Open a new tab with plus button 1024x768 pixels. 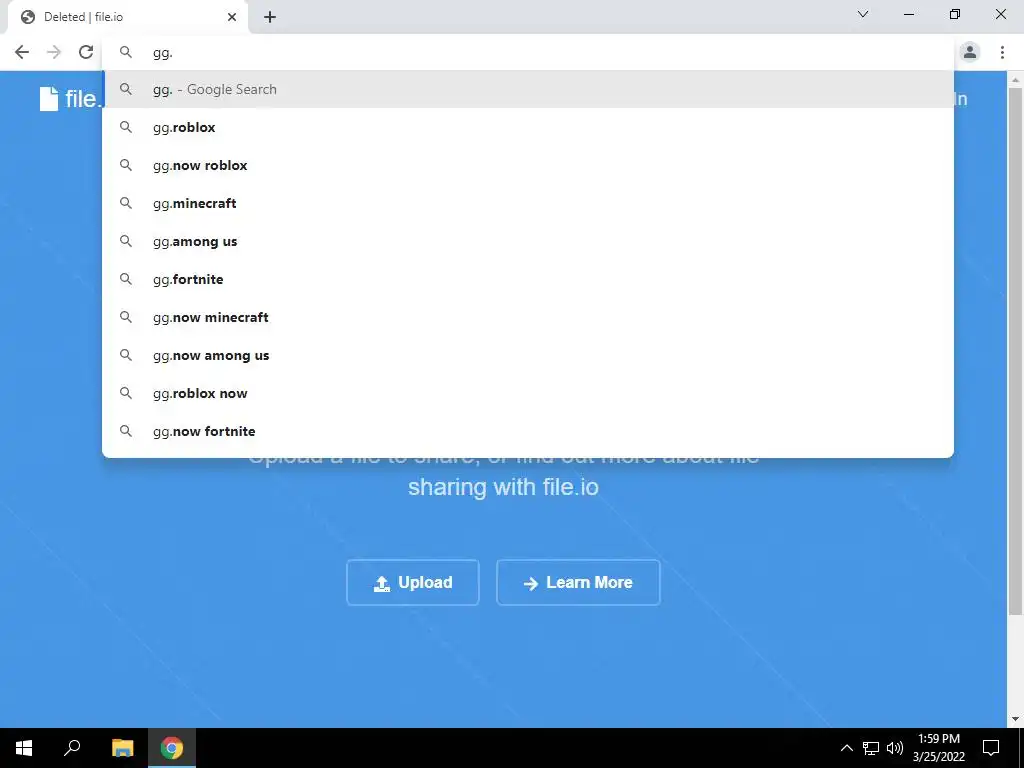click(x=270, y=18)
